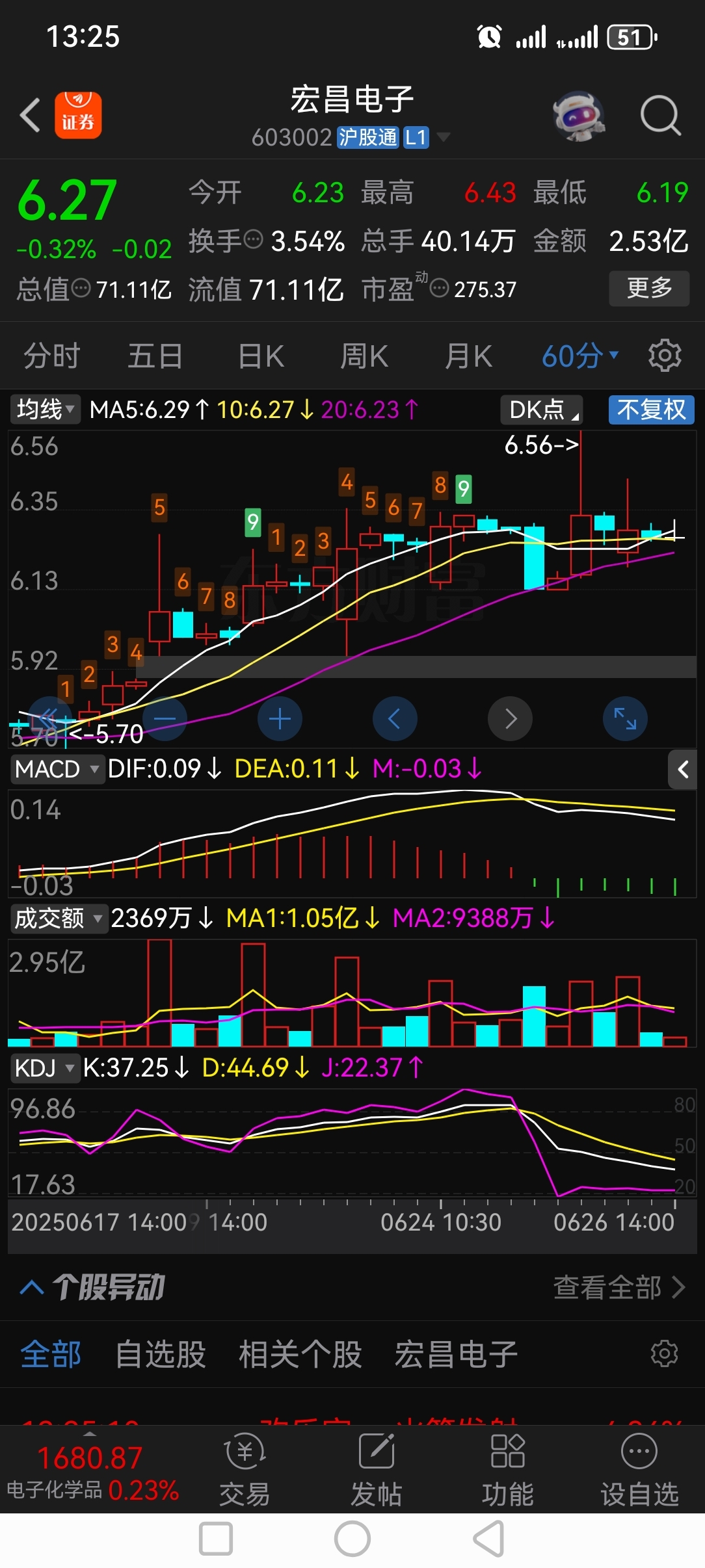Open the 60分 period dropdown
The image size is (705, 1568).
tap(580, 356)
